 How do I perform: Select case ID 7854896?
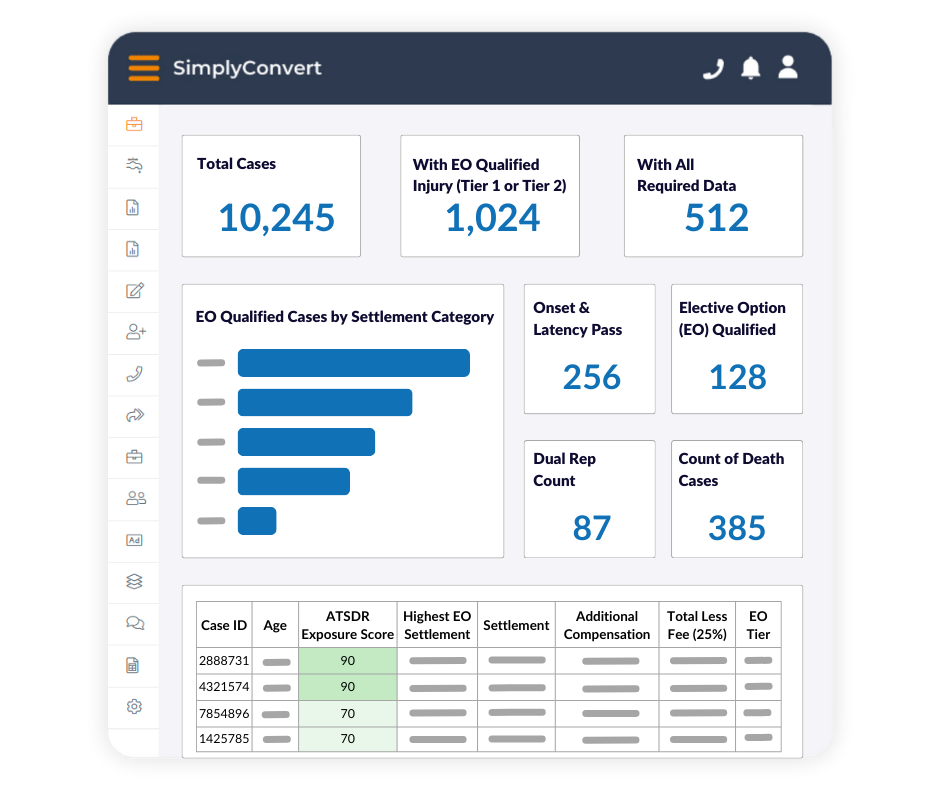tap(224, 714)
